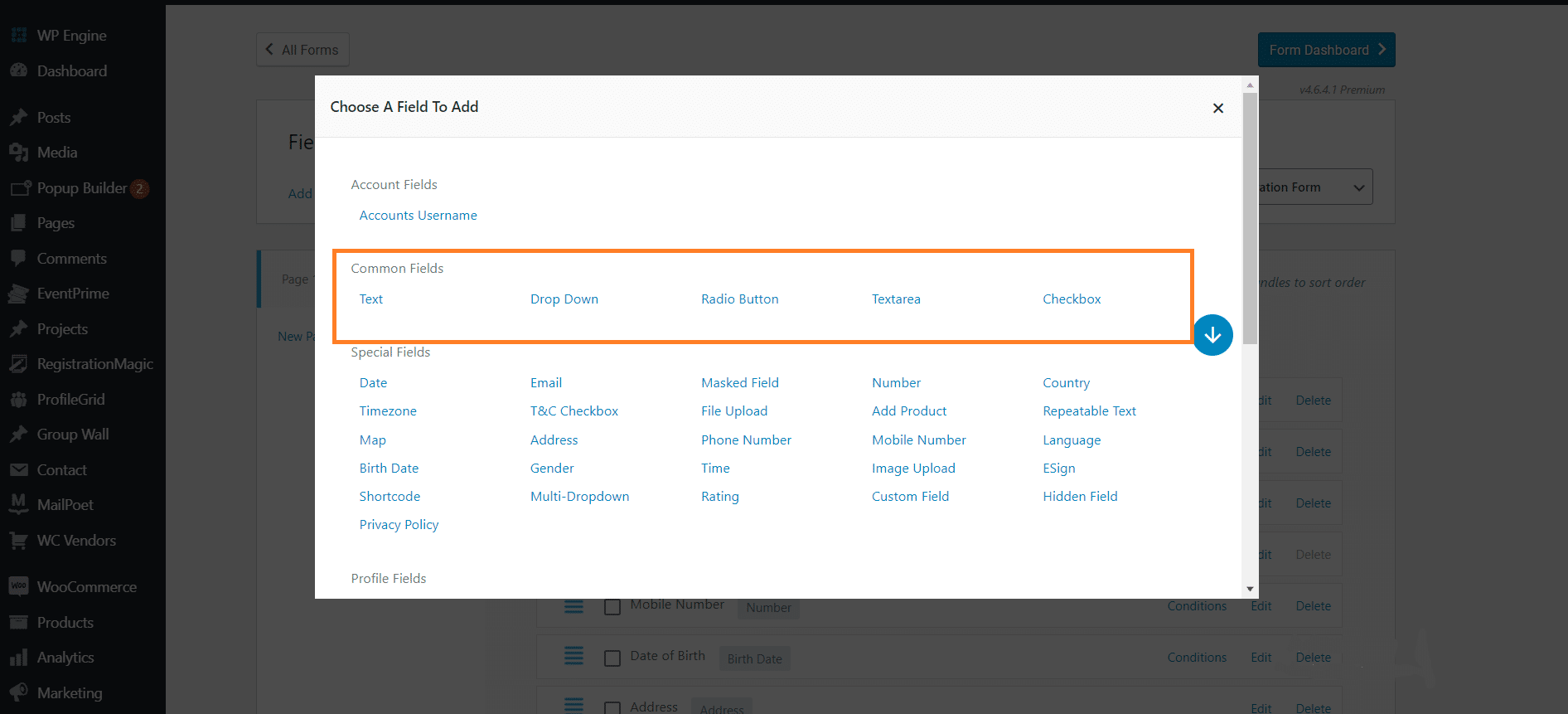1568x714 pixels.
Task: Open Popup Builder from sidebar icon
Action: pyautogui.click(x=20, y=188)
